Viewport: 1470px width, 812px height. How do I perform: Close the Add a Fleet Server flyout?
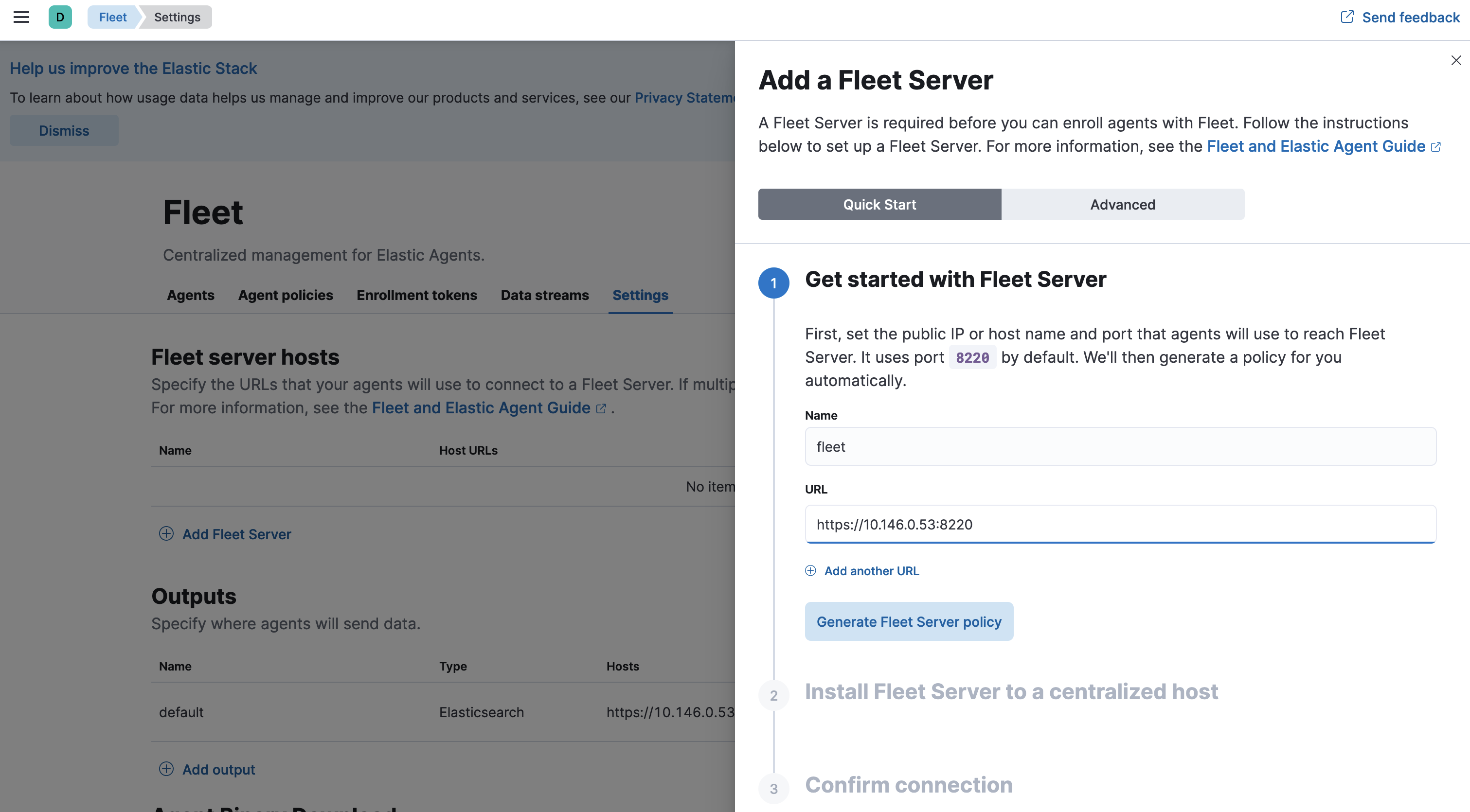[x=1456, y=60]
